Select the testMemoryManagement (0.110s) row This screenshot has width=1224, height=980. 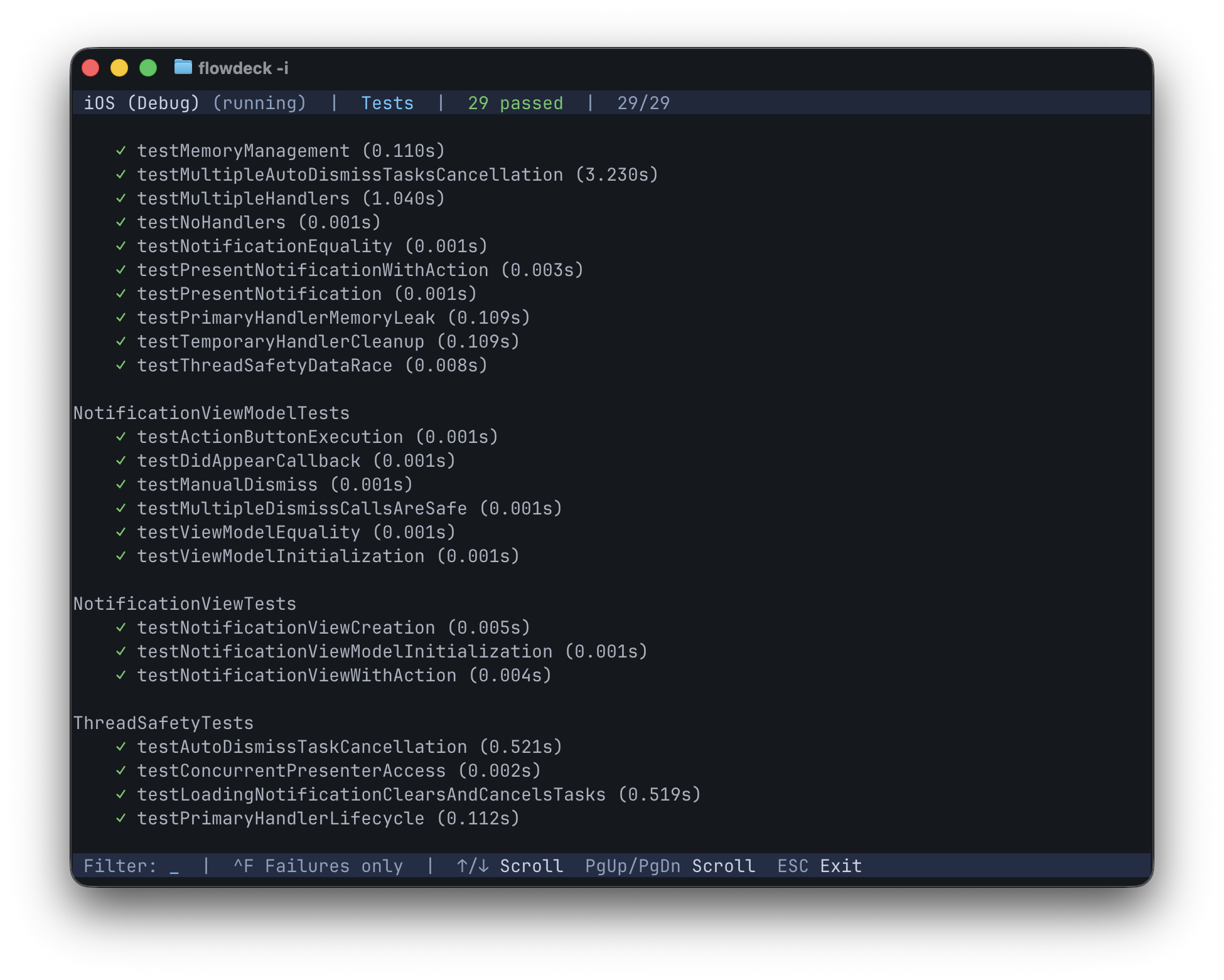pos(281,151)
